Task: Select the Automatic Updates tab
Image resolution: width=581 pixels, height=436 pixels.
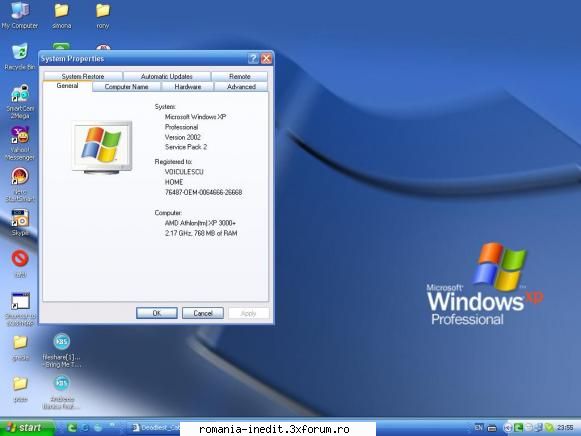Action: [167, 76]
